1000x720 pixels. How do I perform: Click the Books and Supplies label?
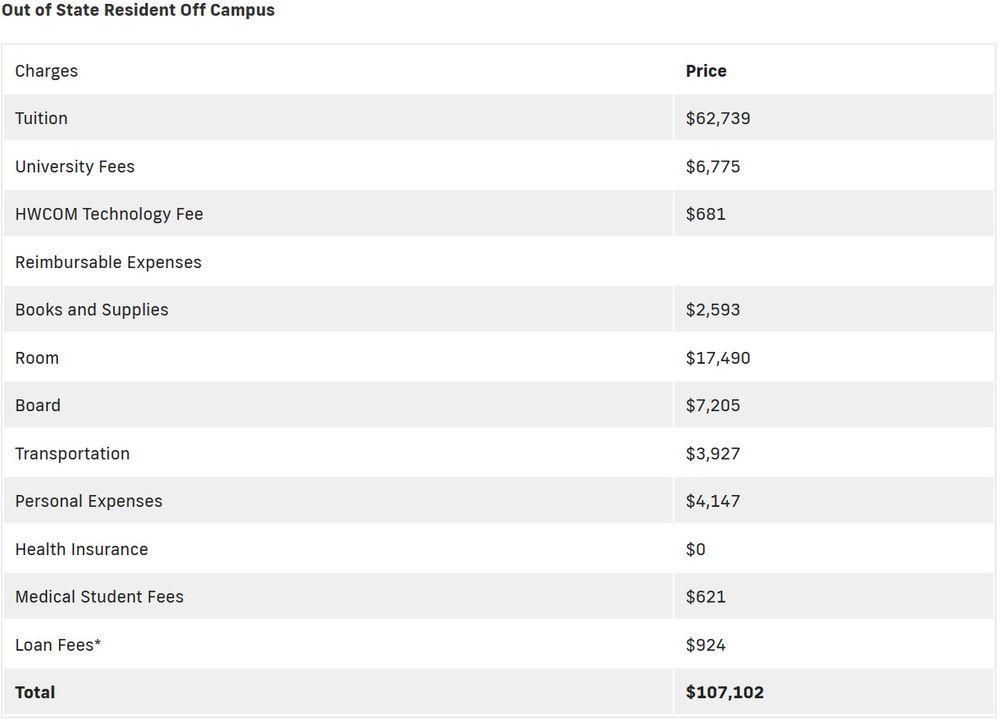point(92,310)
